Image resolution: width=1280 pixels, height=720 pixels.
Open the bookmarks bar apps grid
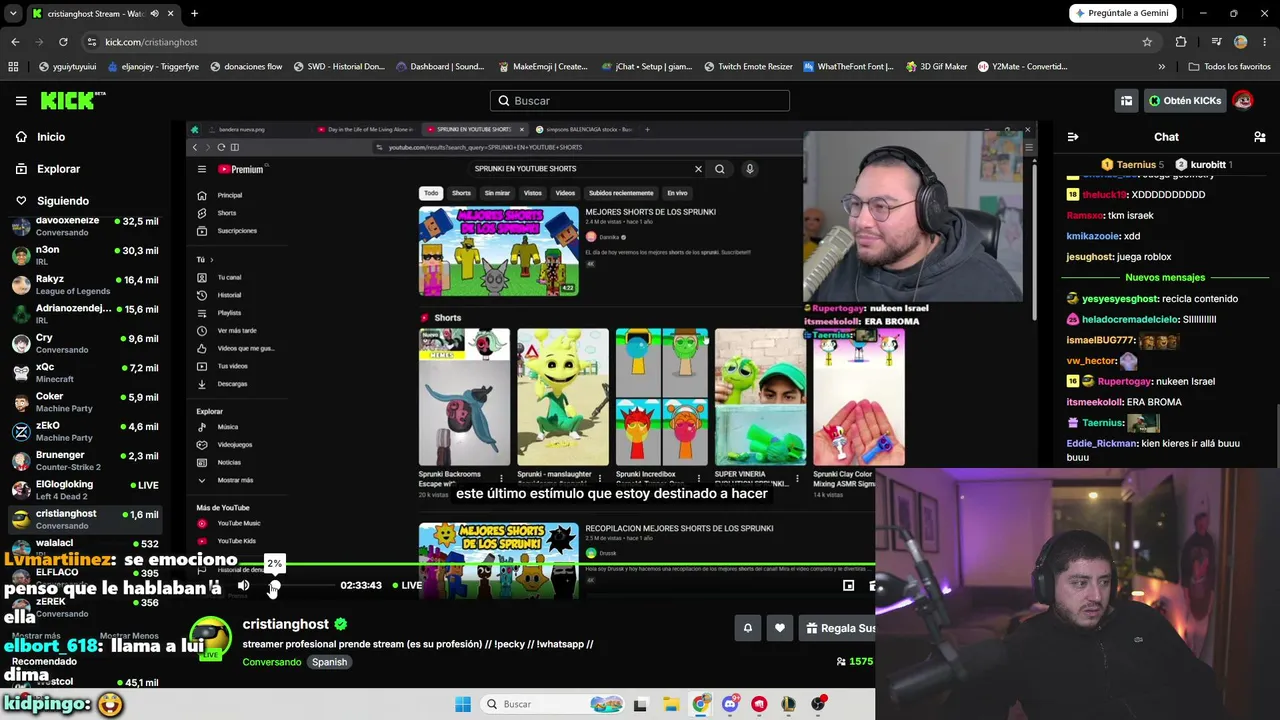point(13,67)
